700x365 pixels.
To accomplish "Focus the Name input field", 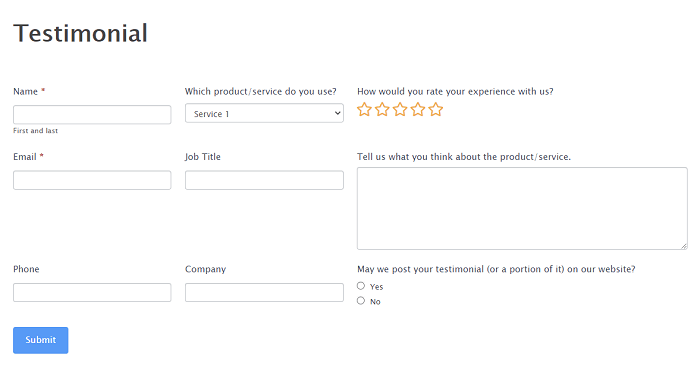I will [92, 115].
